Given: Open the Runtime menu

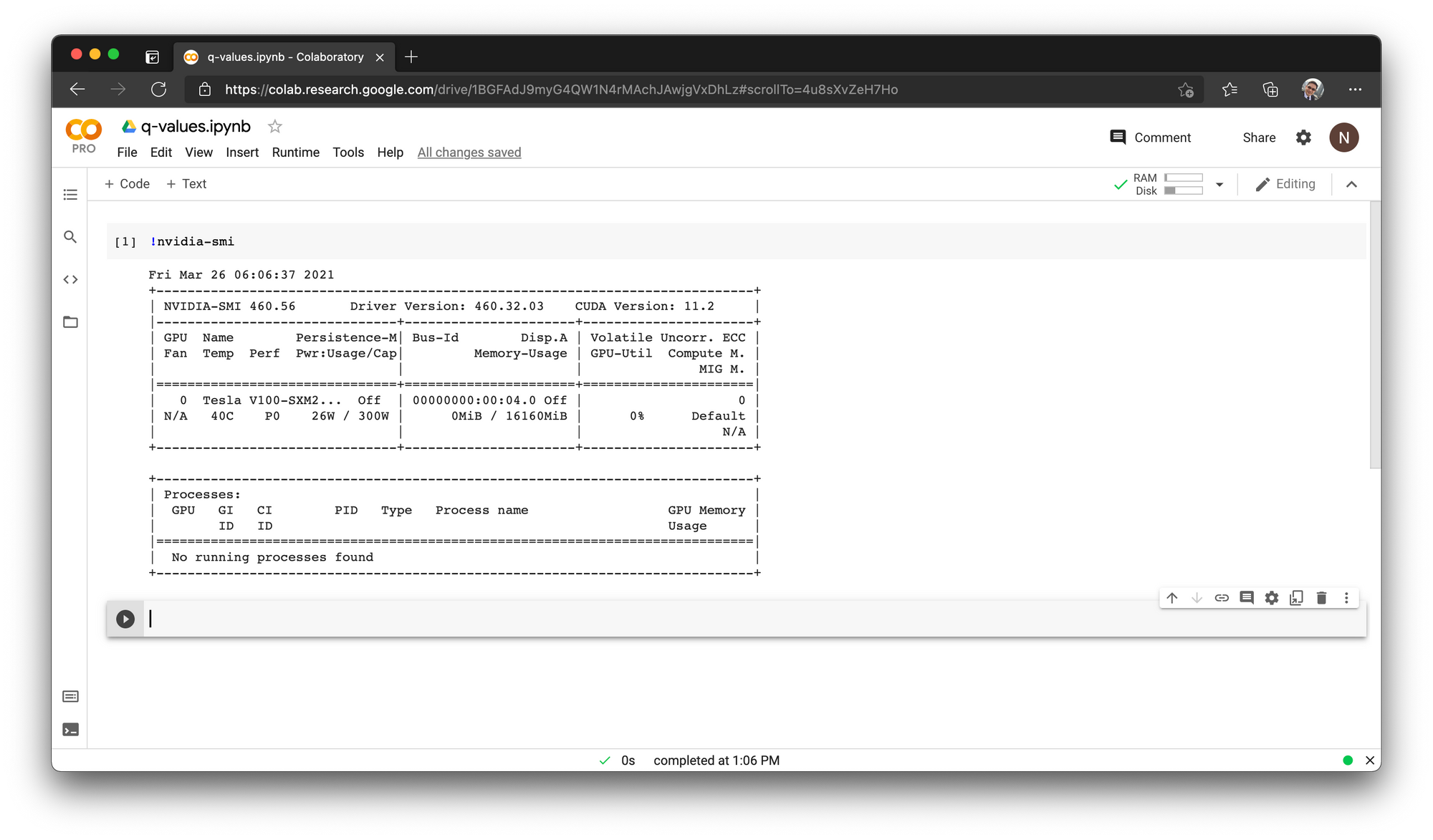Looking at the screenshot, I should pyautogui.click(x=295, y=152).
